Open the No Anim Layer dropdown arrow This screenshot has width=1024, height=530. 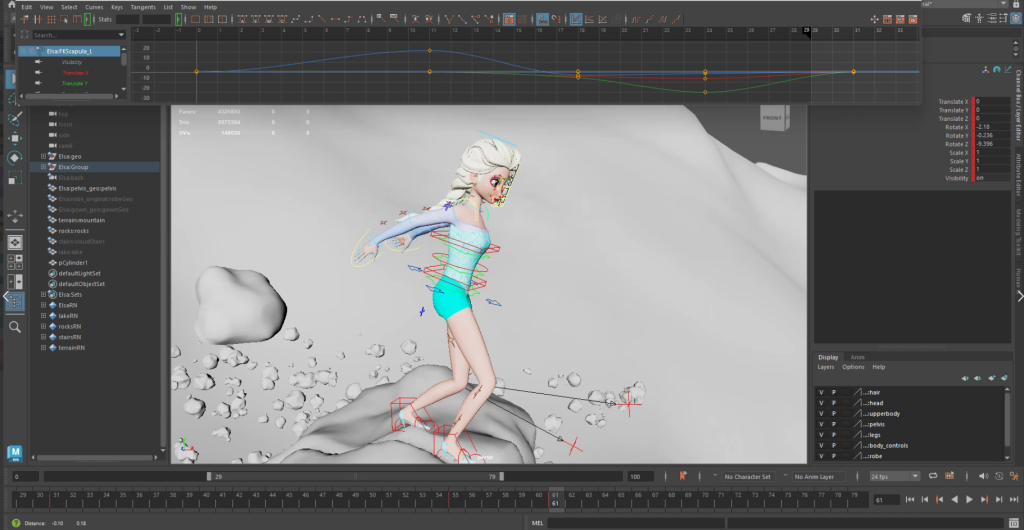[x=786, y=476]
